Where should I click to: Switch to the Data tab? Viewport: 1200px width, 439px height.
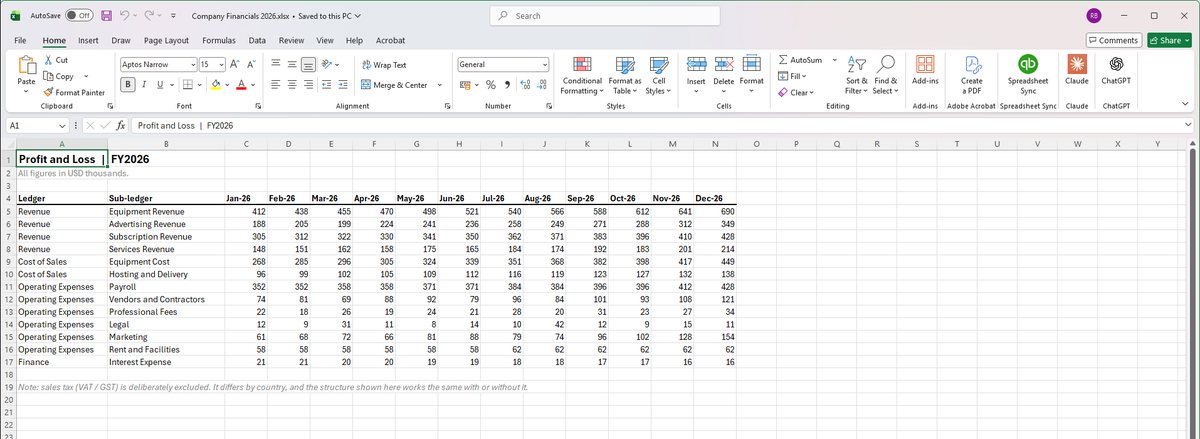point(257,40)
